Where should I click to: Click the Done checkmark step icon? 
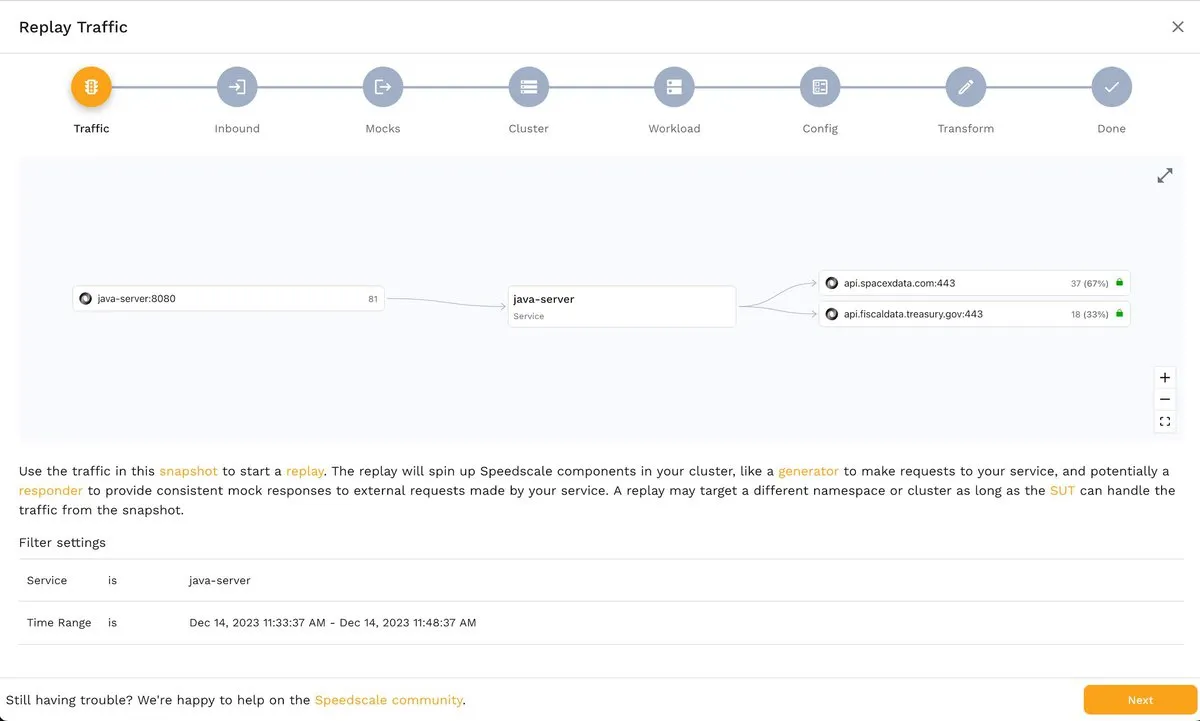[1111, 87]
